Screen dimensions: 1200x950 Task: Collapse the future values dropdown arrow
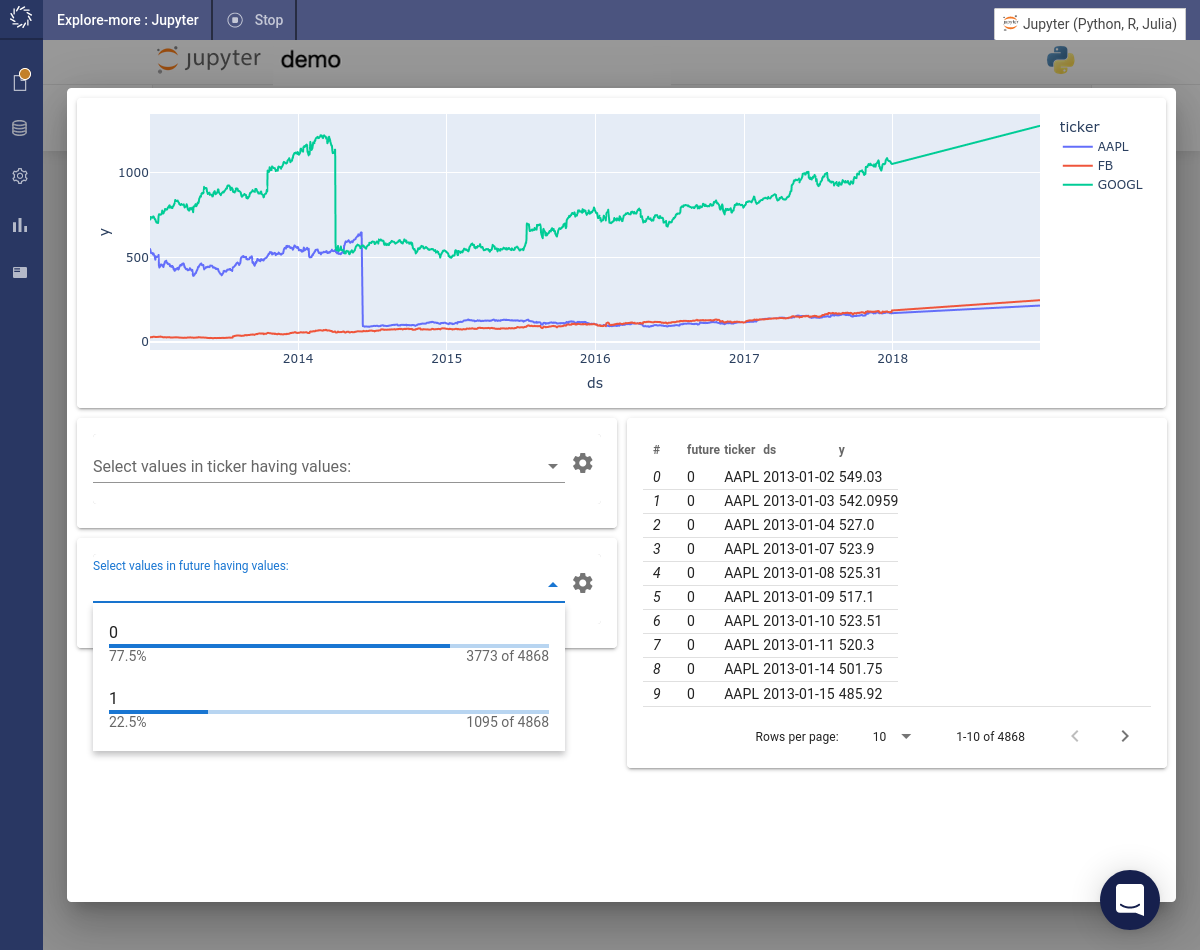tap(553, 585)
